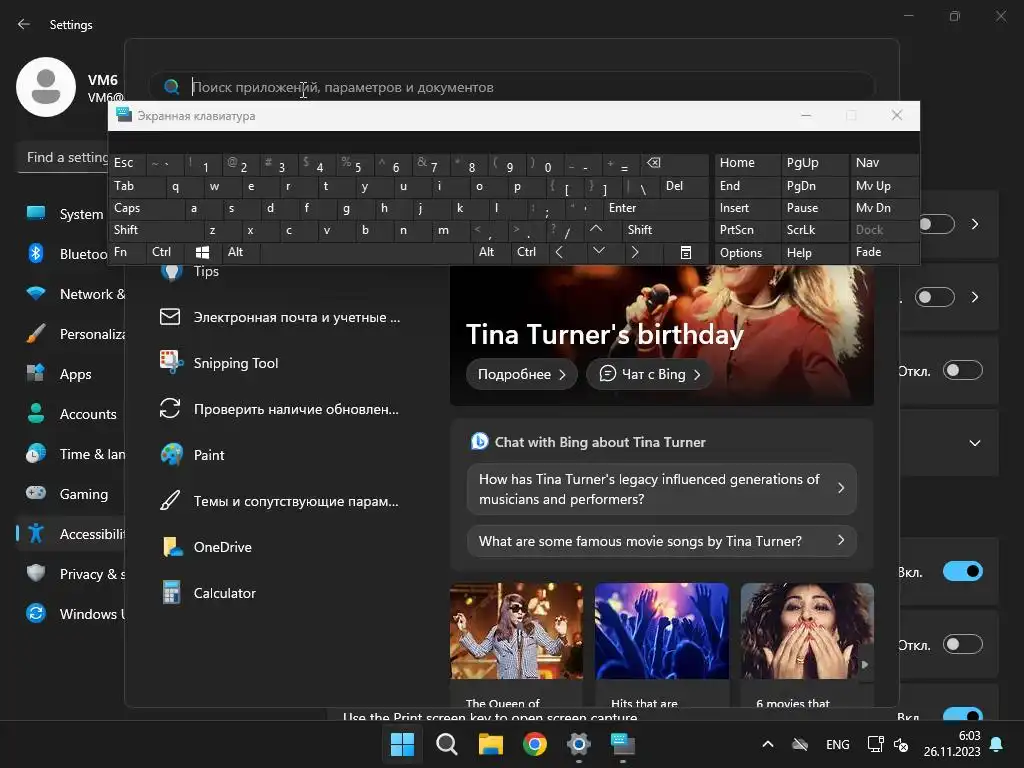Click the Чат с Bing button
This screenshot has height=768, width=1024.
point(650,374)
